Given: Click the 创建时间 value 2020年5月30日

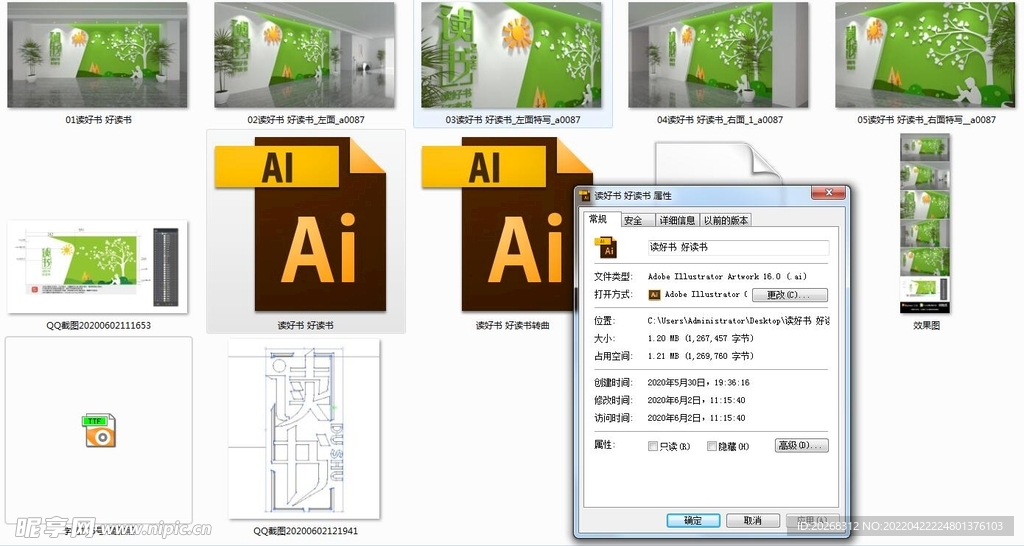Looking at the screenshot, I should pyautogui.click(x=698, y=383).
